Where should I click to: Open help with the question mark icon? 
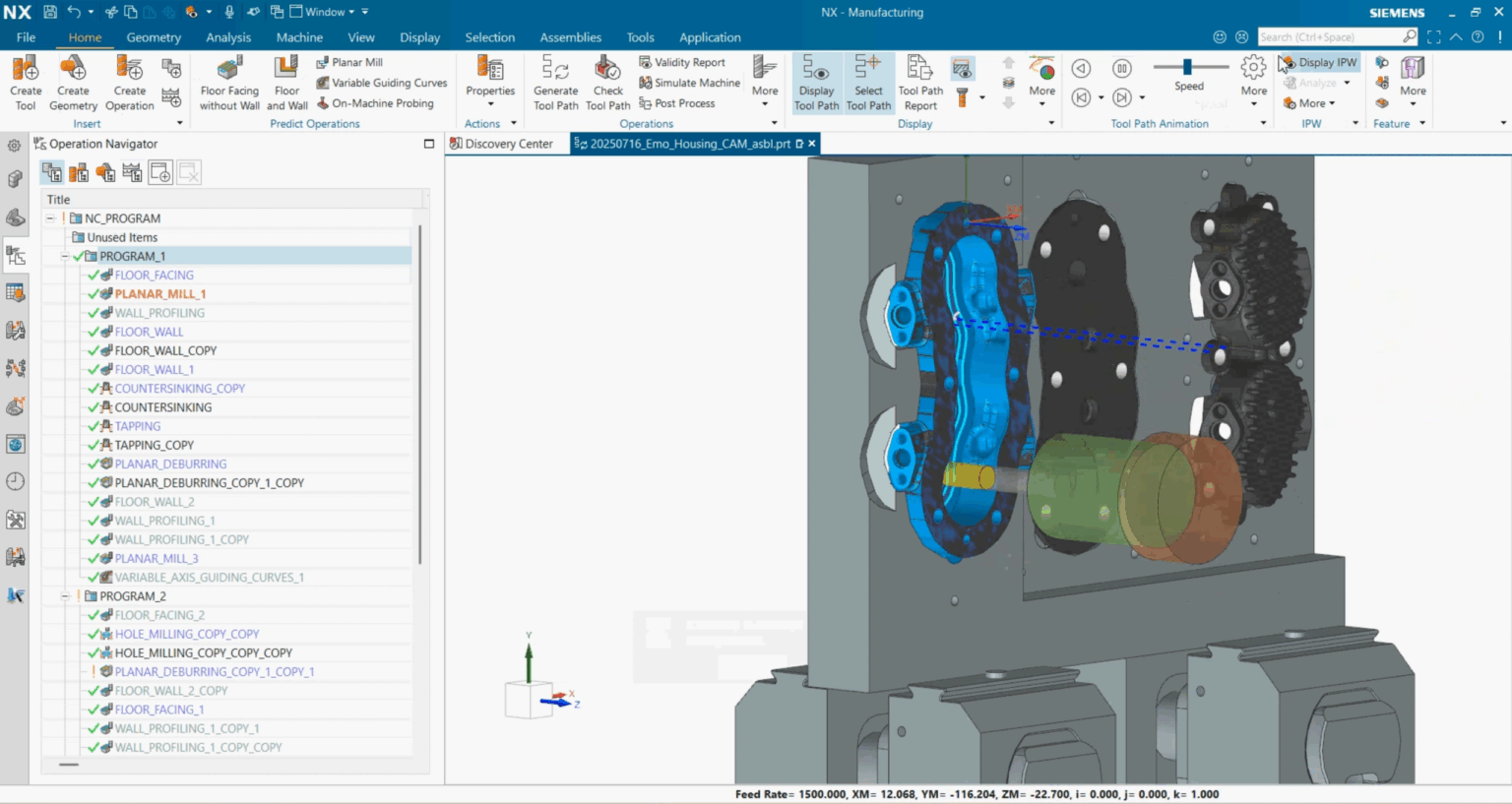click(x=1478, y=36)
